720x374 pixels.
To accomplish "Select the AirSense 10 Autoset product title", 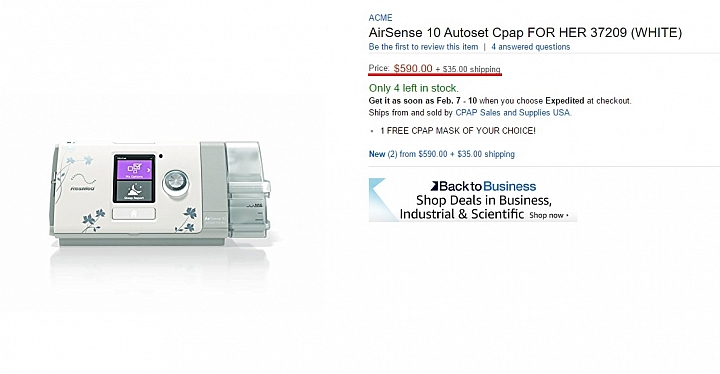I will click(x=525, y=33).
